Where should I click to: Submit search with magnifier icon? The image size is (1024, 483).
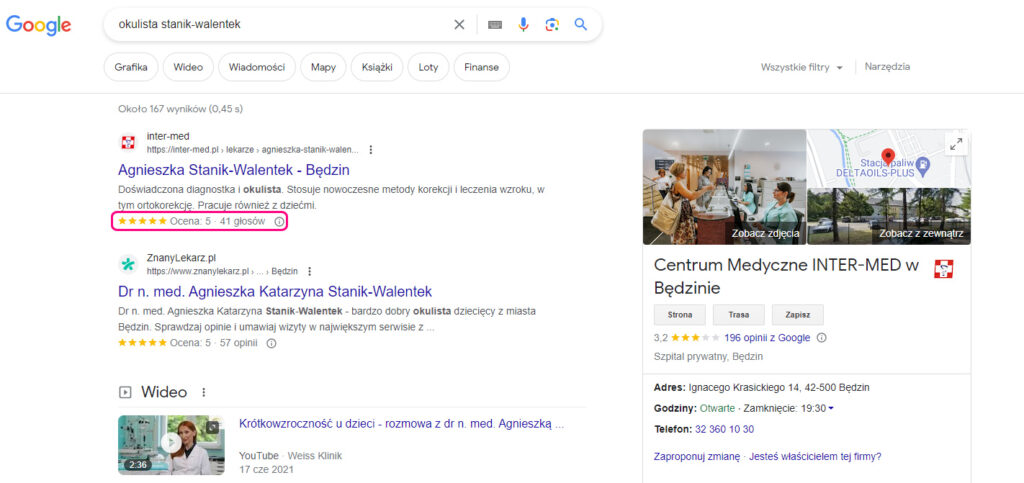coord(581,25)
